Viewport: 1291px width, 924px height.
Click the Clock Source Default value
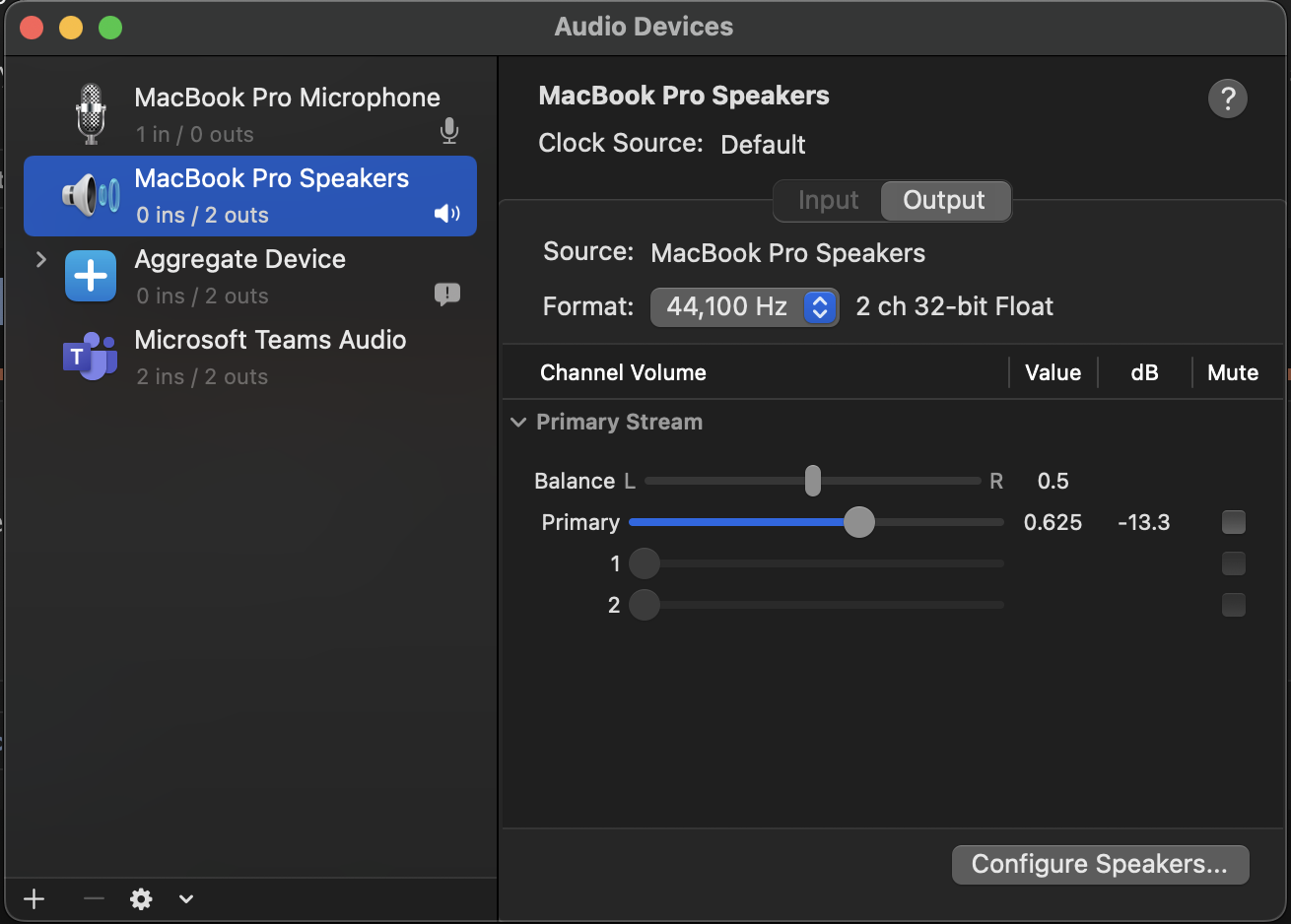click(763, 145)
